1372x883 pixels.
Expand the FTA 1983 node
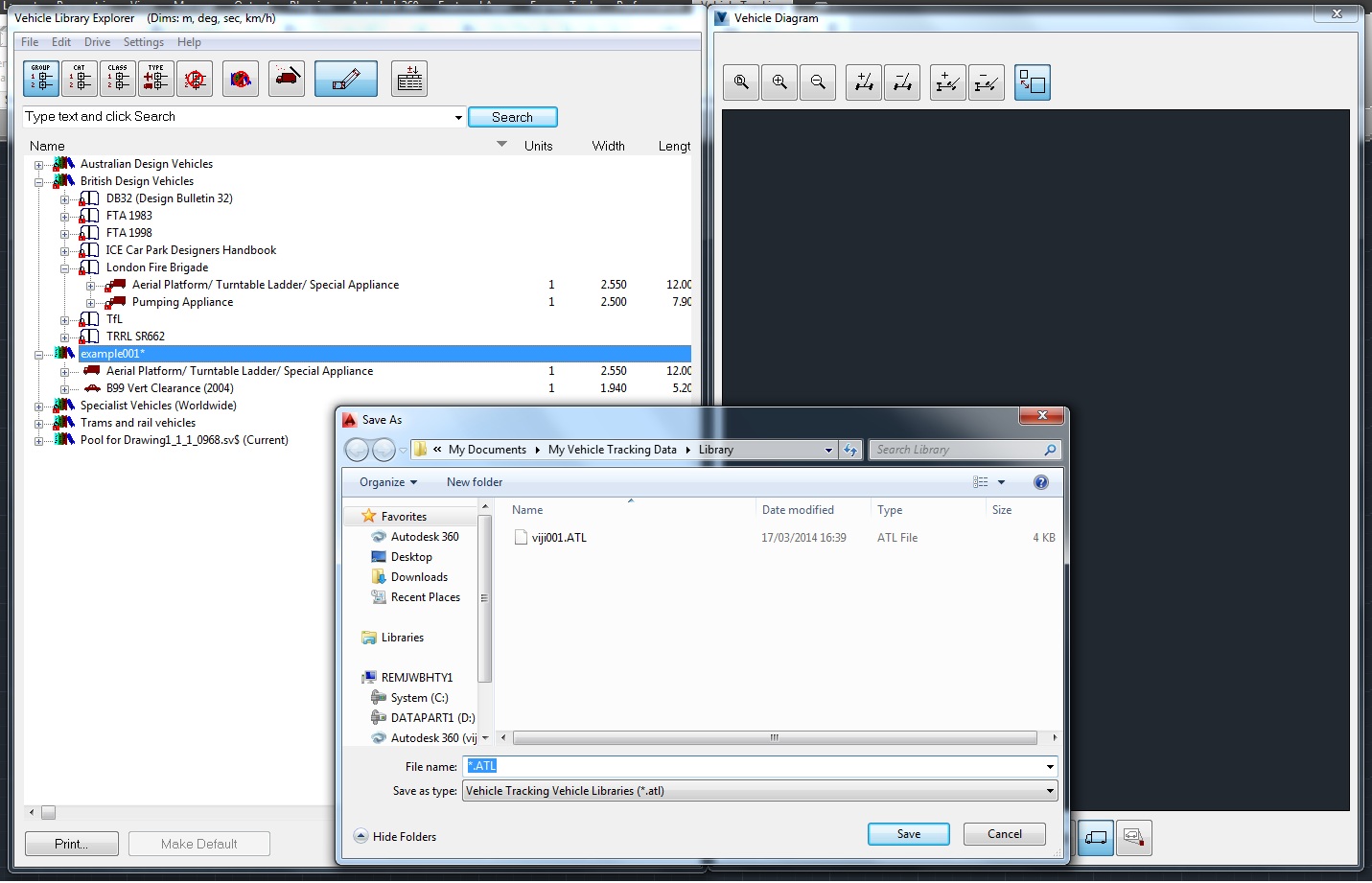click(x=65, y=217)
